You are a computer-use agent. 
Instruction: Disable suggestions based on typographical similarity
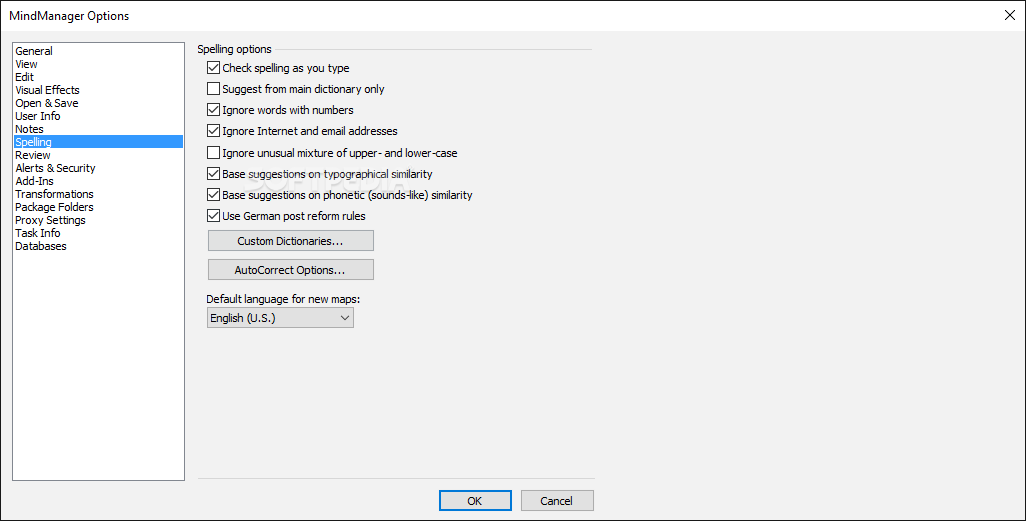tap(213, 174)
